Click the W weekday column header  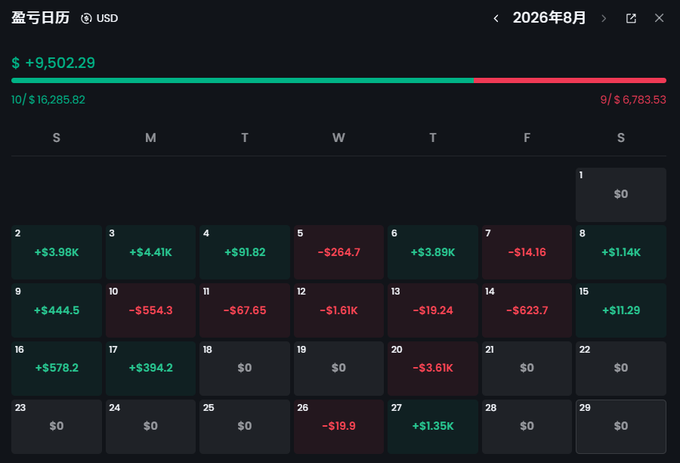[339, 138]
